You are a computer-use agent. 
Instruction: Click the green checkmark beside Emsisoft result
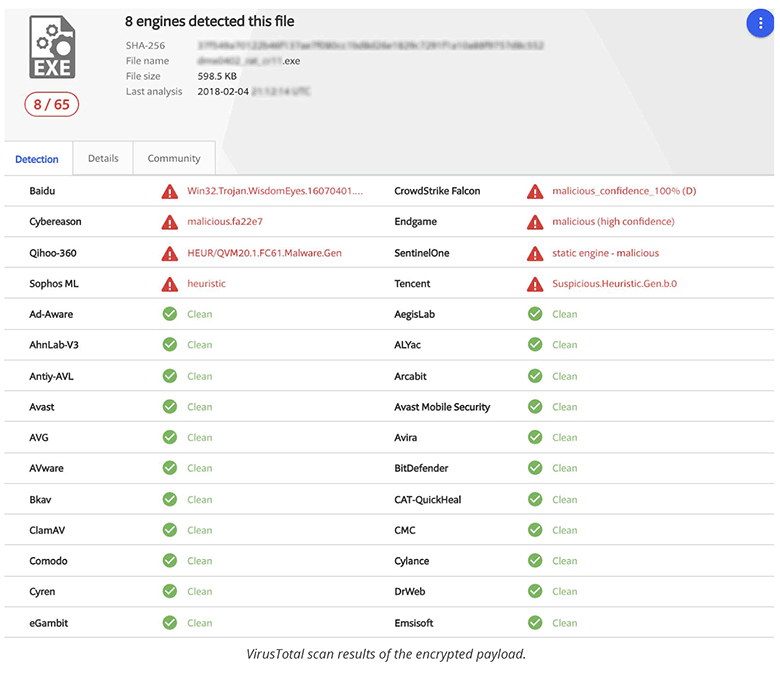coord(535,623)
